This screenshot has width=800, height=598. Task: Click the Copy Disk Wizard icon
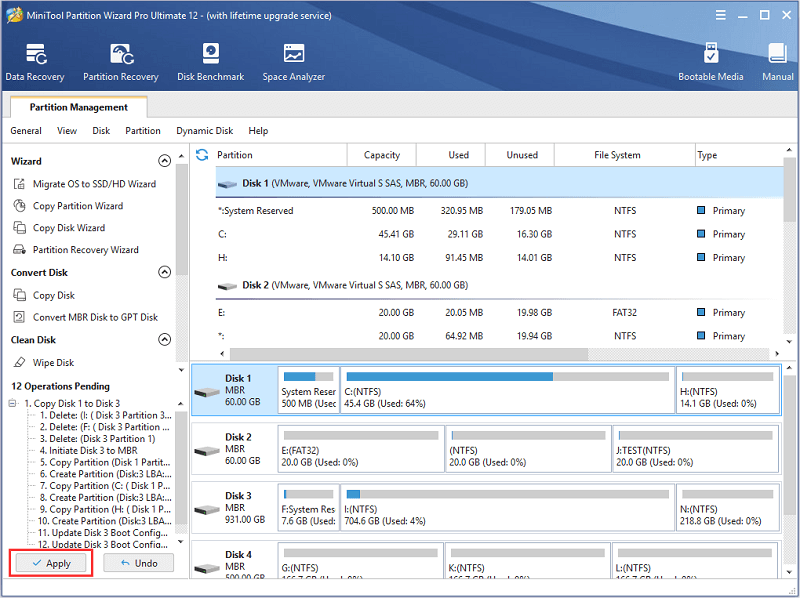click(19, 228)
